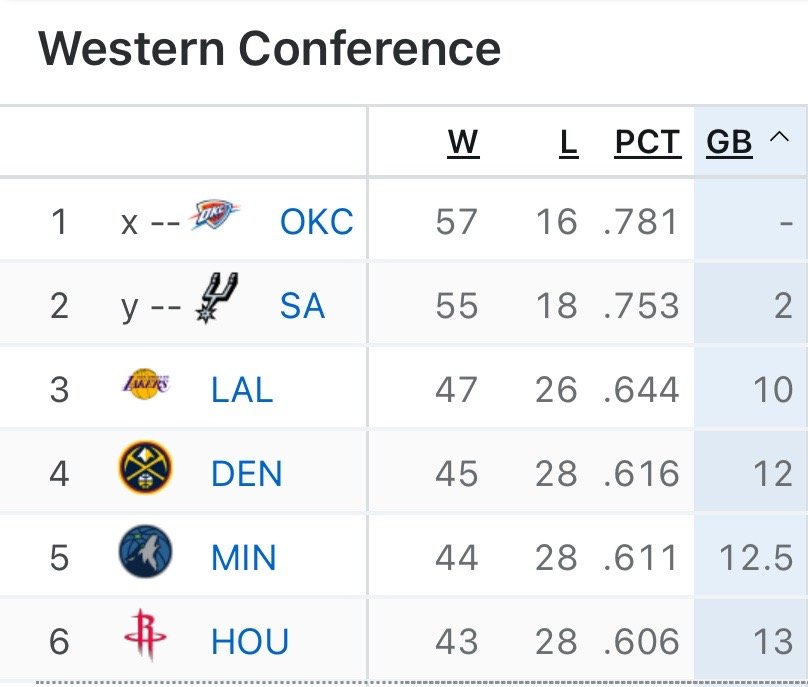Visit the HOU team page
Viewport: 808px width, 687px height.
(x=250, y=642)
